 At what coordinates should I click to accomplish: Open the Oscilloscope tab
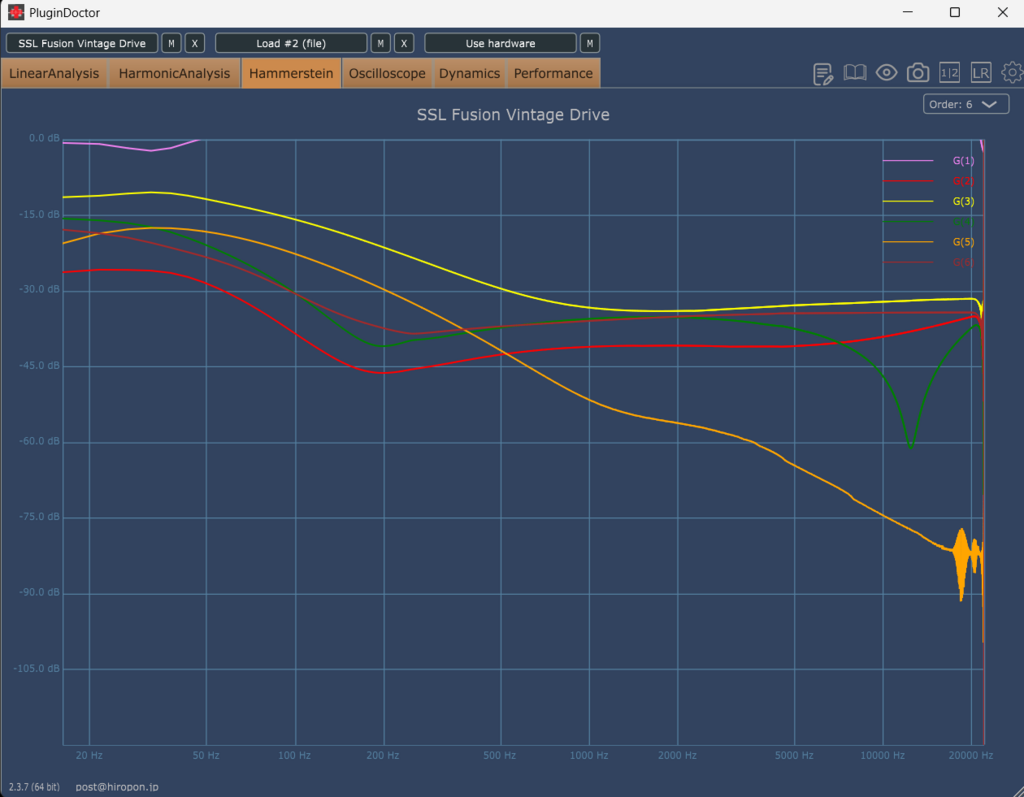[x=387, y=73]
